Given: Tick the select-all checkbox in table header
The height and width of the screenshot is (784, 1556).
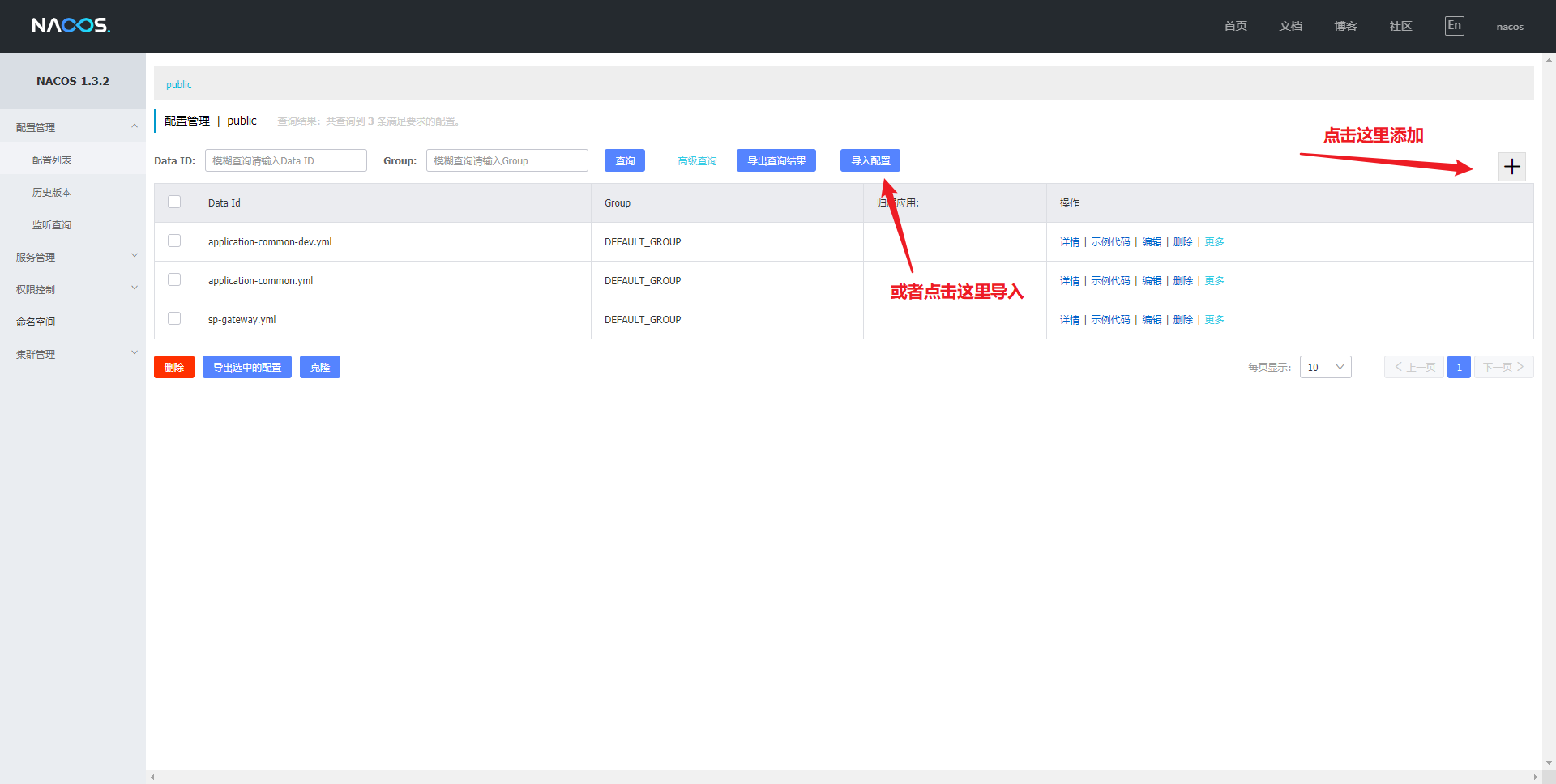Looking at the screenshot, I should pos(174,202).
